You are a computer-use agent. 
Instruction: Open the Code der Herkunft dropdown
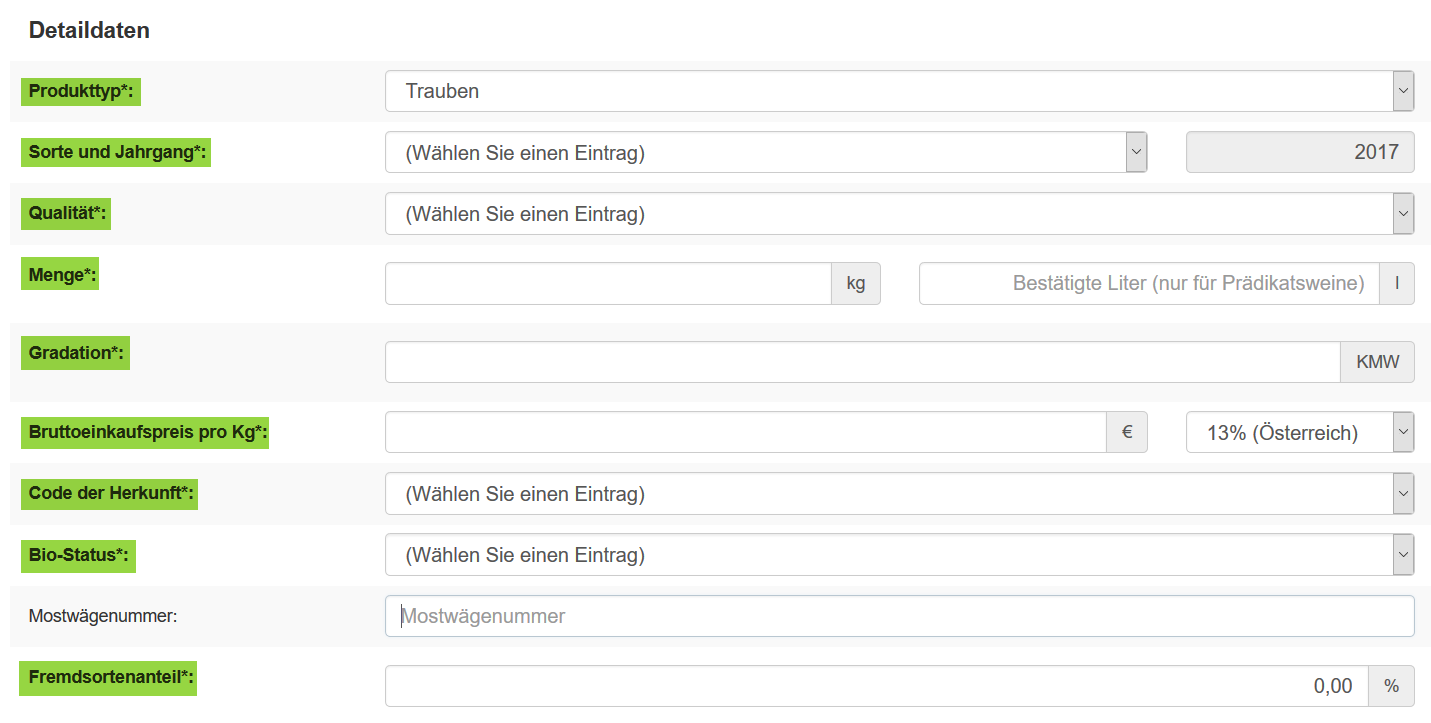pos(898,493)
